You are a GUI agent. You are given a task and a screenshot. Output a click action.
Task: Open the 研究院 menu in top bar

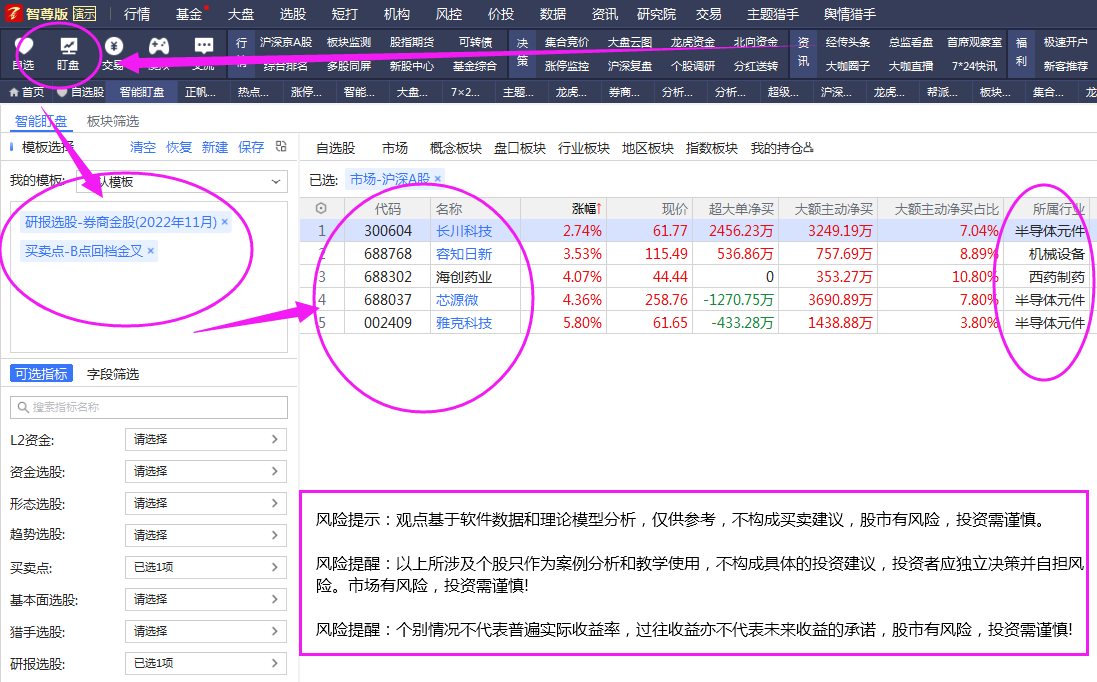pos(656,14)
